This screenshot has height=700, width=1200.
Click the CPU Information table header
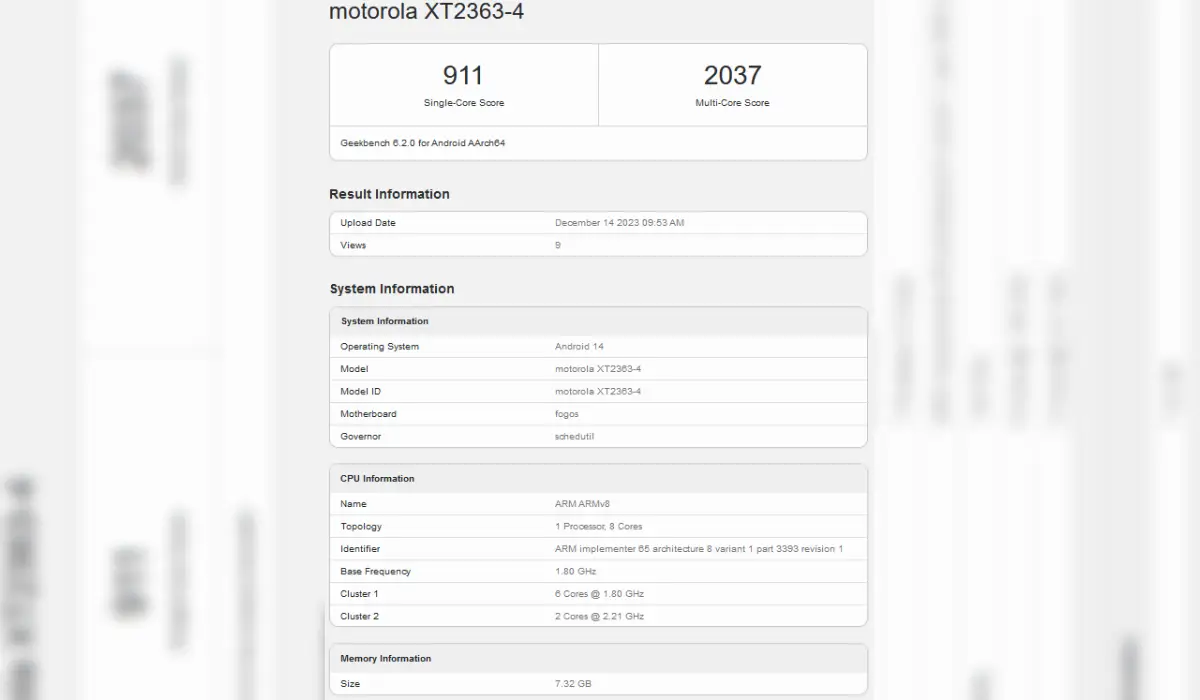pos(377,478)
